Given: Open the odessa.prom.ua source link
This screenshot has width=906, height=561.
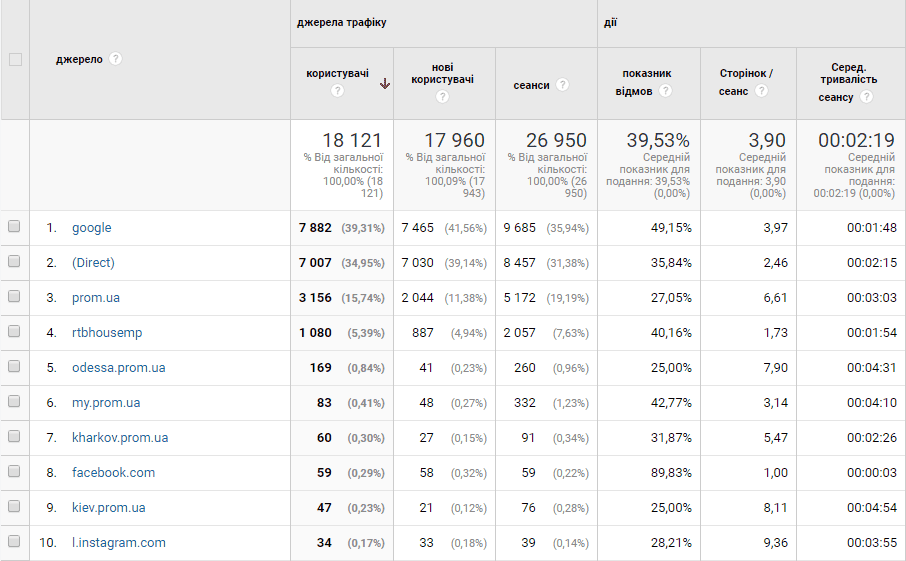Looking at the screenshot, I should click(118, 367).
